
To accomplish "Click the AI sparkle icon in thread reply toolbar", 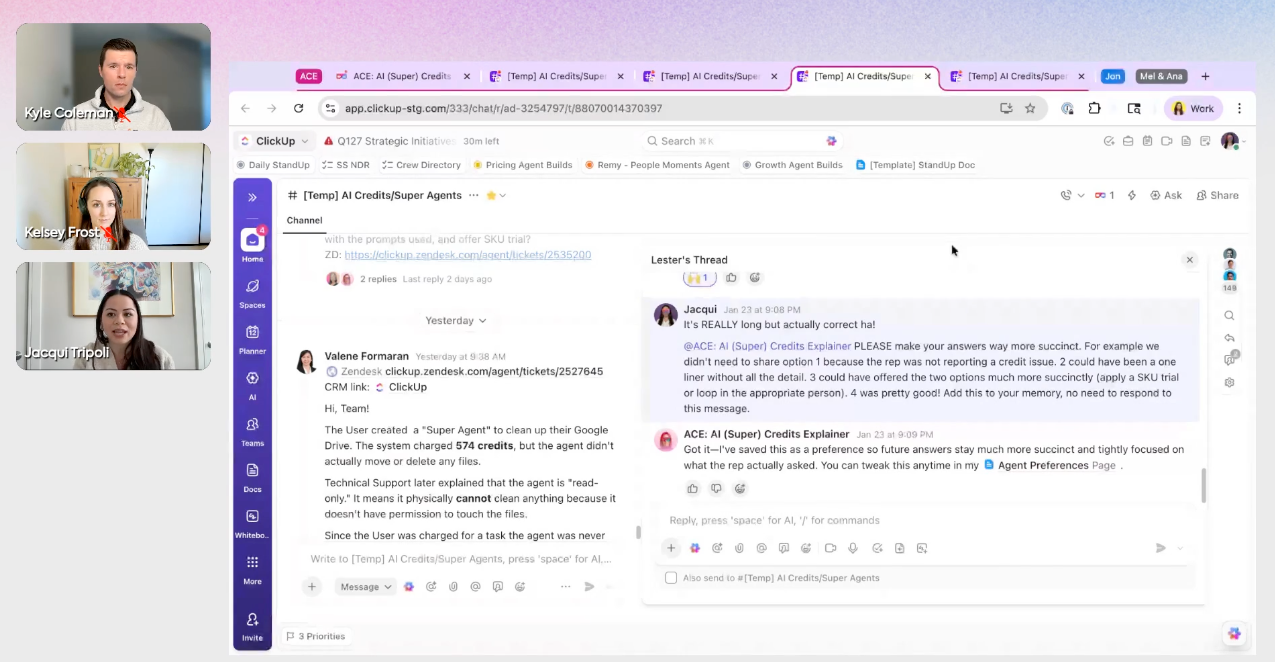I will coord(695,548).
